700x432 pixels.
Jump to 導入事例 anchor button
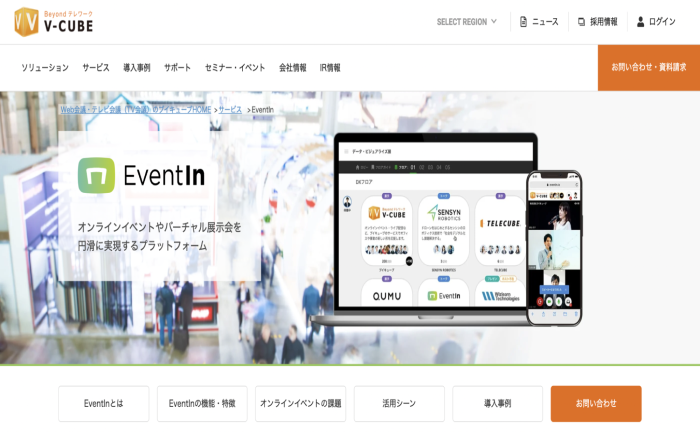(x=497, y=403)
